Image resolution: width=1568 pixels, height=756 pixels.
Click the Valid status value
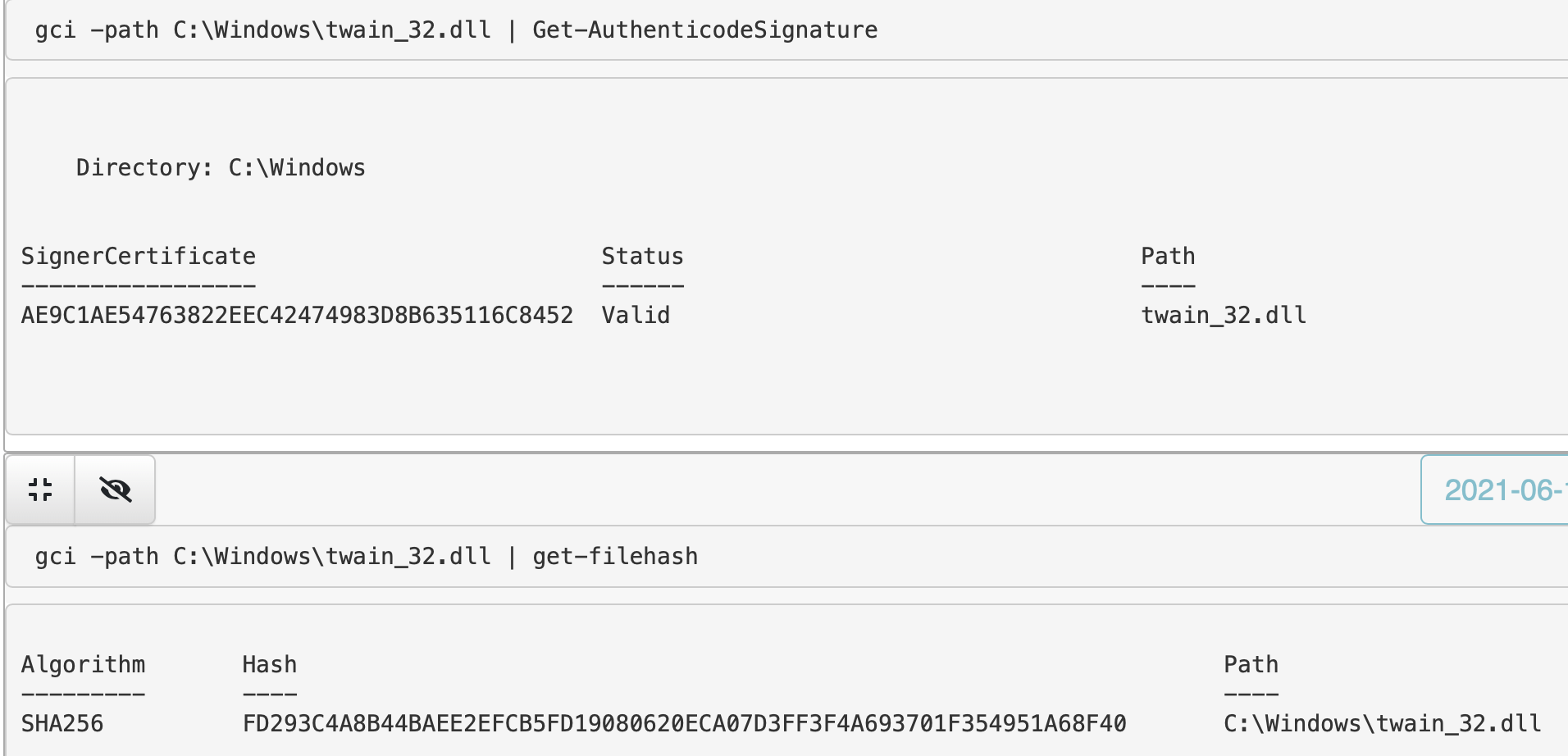[x=636, y=316]
